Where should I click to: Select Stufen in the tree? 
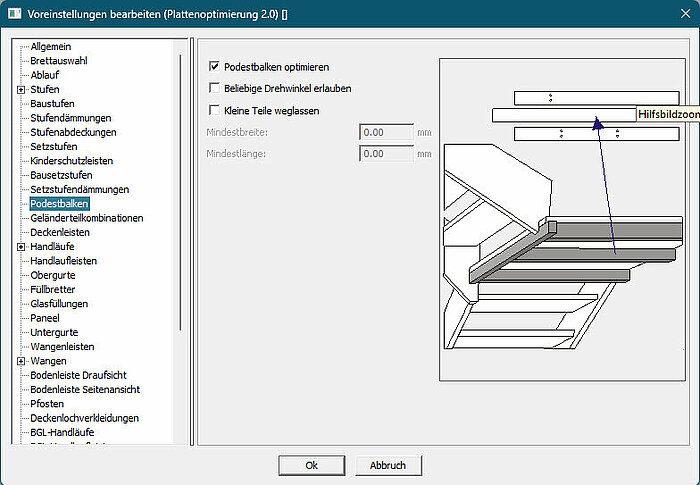44,89
